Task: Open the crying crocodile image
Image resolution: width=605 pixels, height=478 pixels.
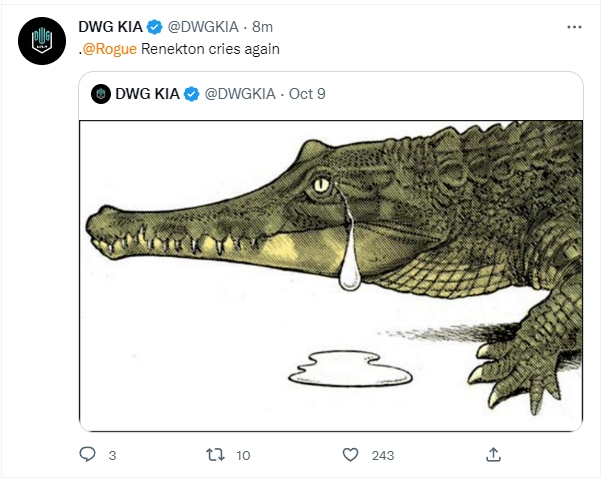Action: pyautogui.click(x=330, y=273)
